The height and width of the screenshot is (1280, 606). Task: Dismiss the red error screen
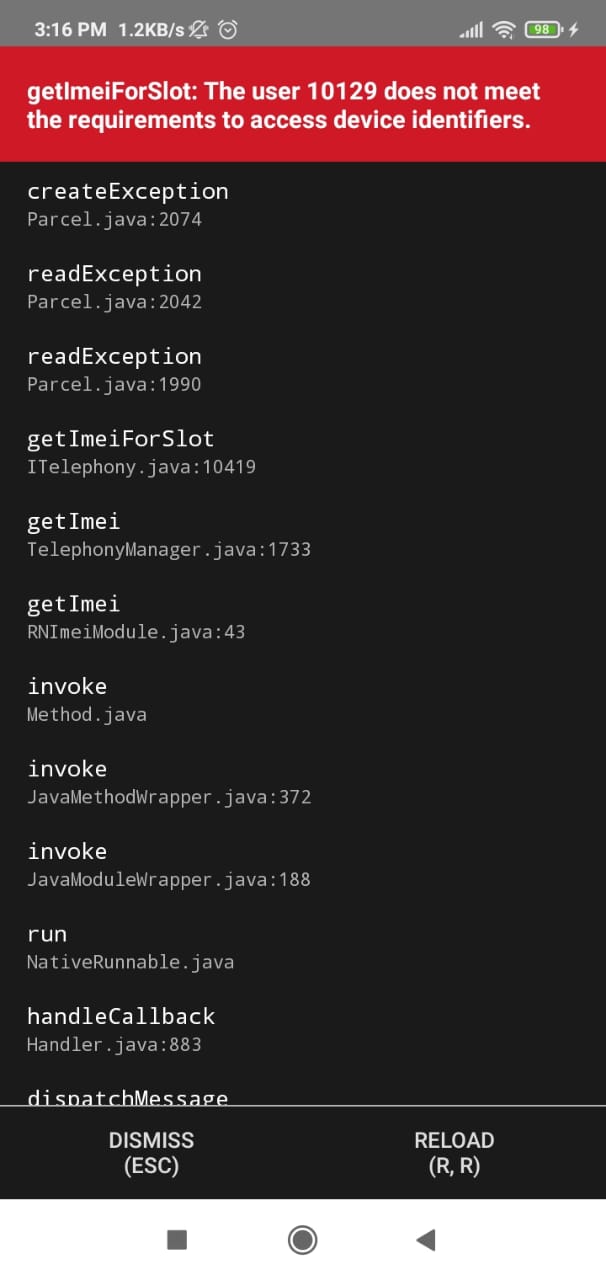pyautogui.click(x=151, y=1153)
